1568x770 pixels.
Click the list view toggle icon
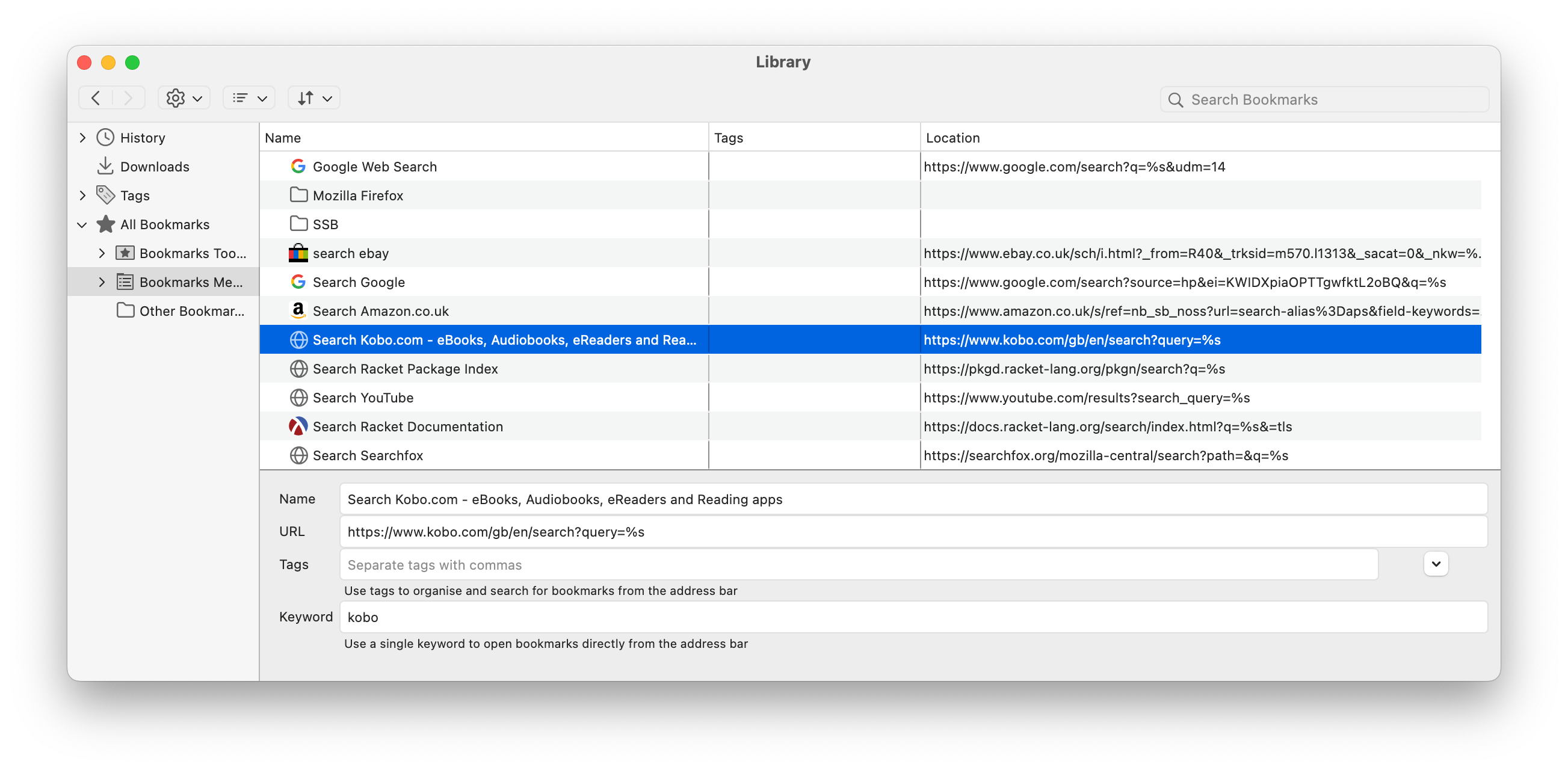(249, 98)
